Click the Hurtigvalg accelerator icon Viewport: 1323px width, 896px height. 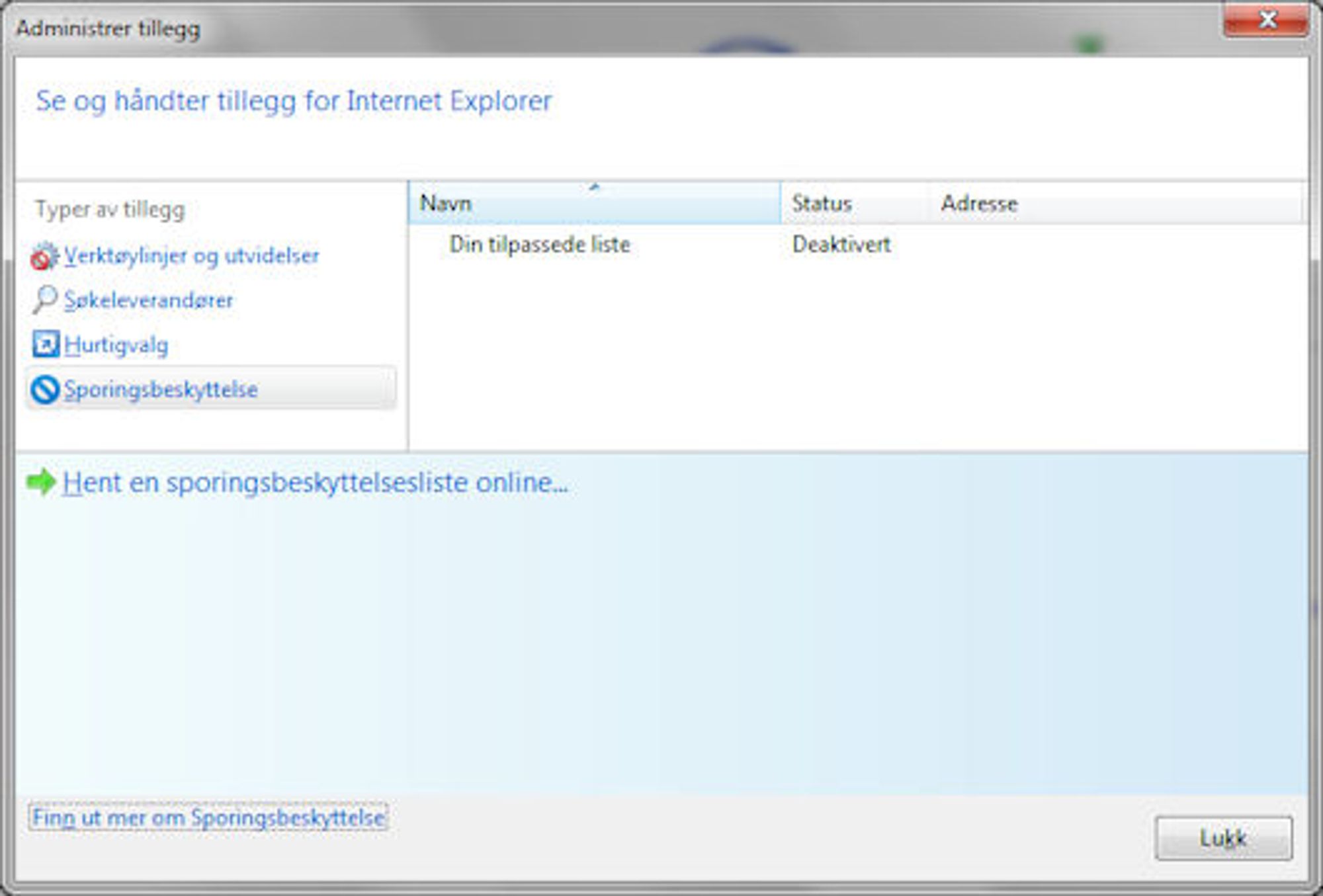46,345
